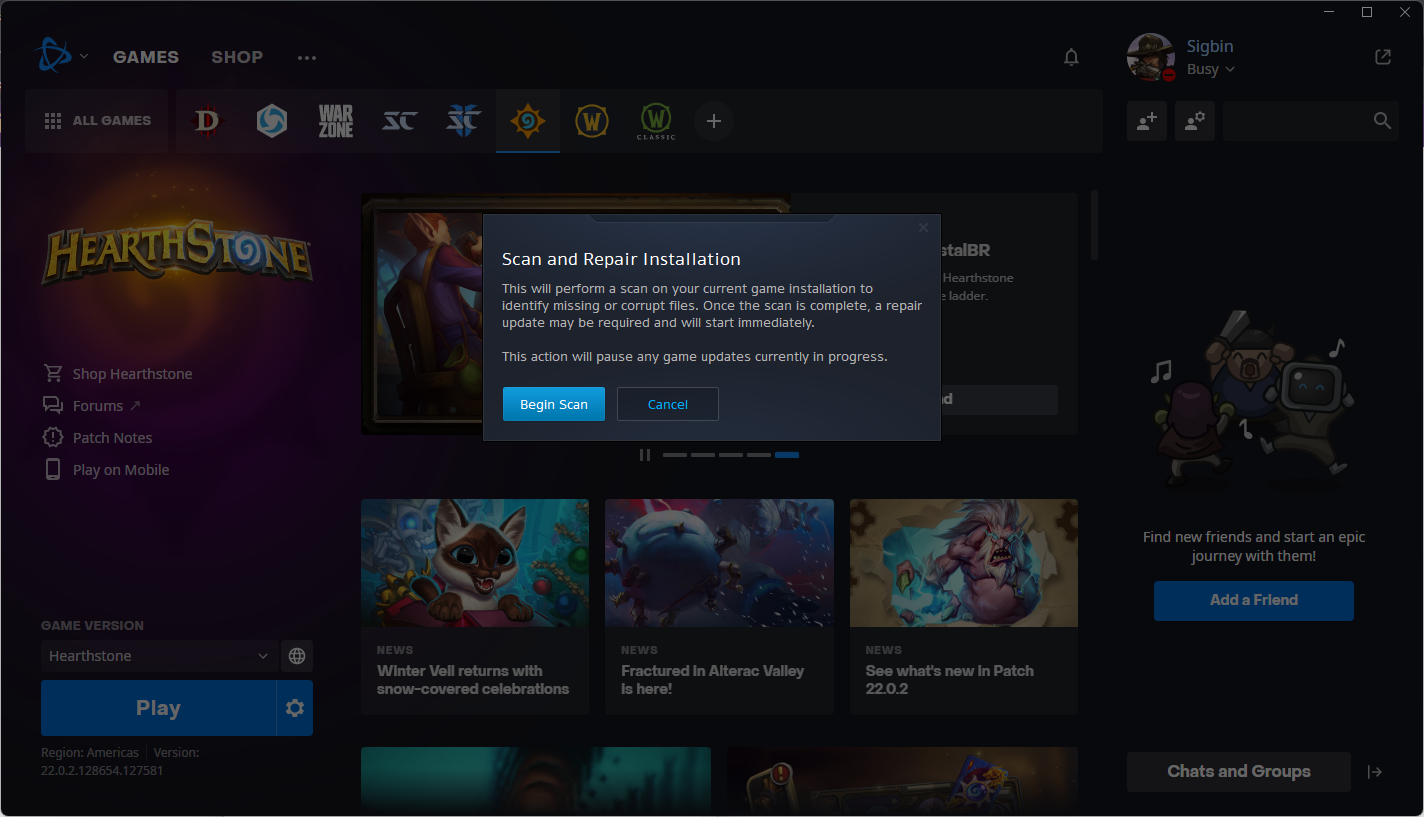Screen dimensions: 1424x817
Task: Click the Patch Notes exclamation icon
Action: coord(53,437)
